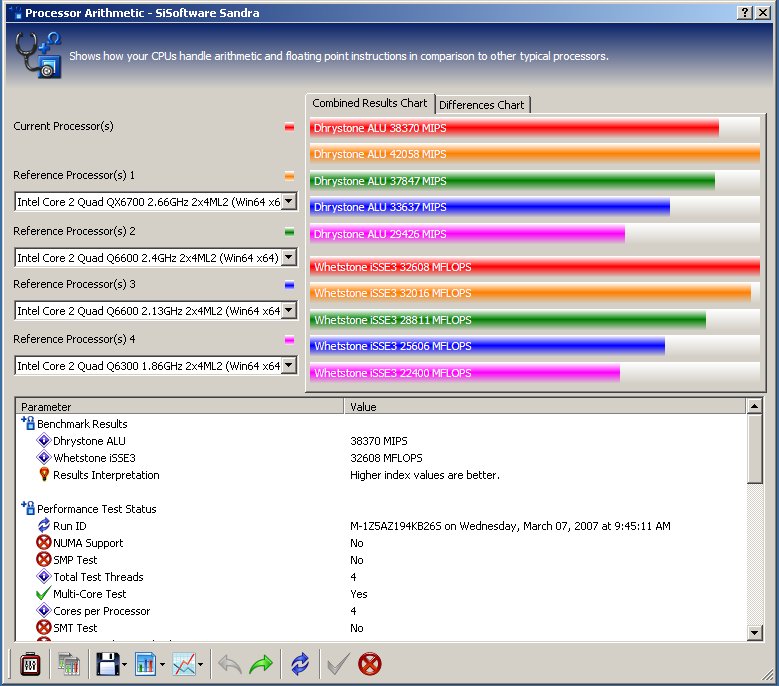This screenshot has height=686, width=779.
Task: Click the grey checkmark OK icon
Action: 338,664
